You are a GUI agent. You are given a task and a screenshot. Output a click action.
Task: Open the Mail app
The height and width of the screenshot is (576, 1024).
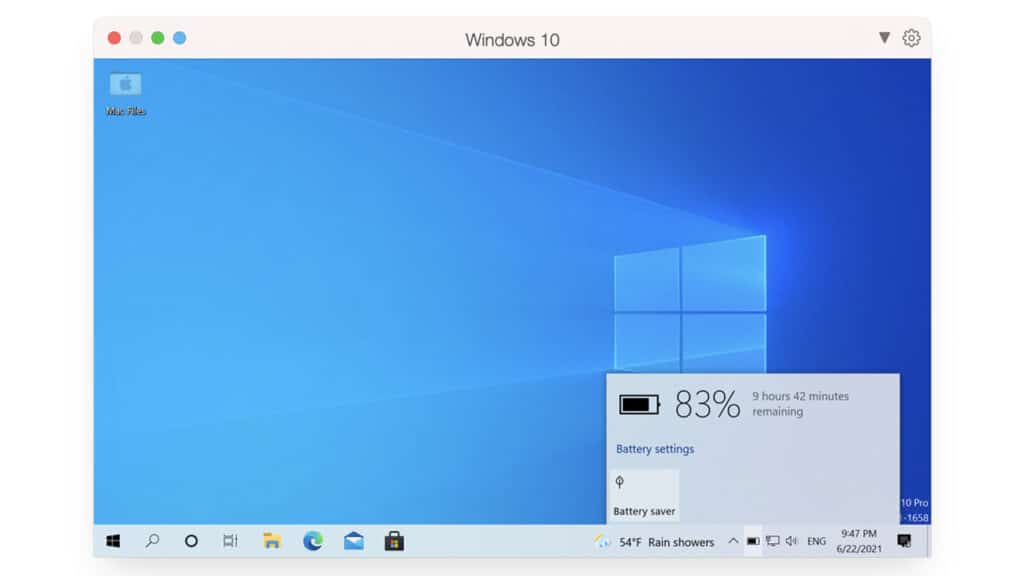coord(353,541)
